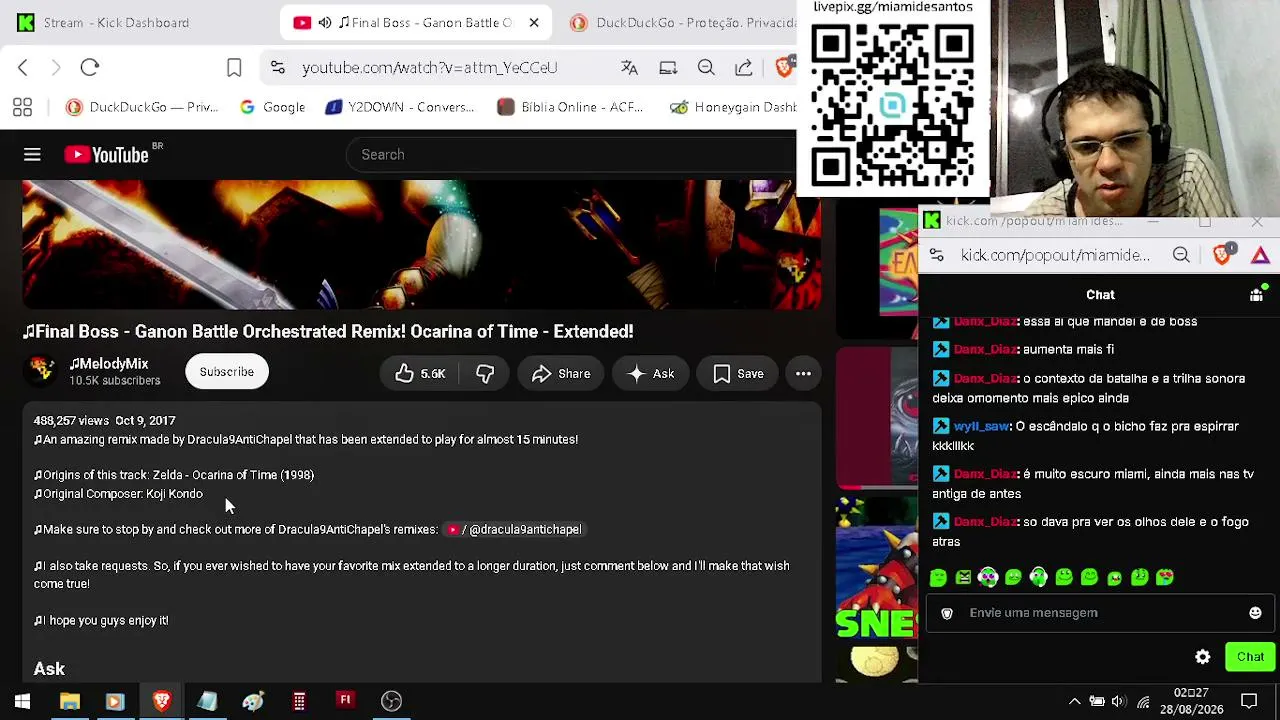
Task: Dislike the video with thumbs-down button
Action: click(x=485, y=374)
